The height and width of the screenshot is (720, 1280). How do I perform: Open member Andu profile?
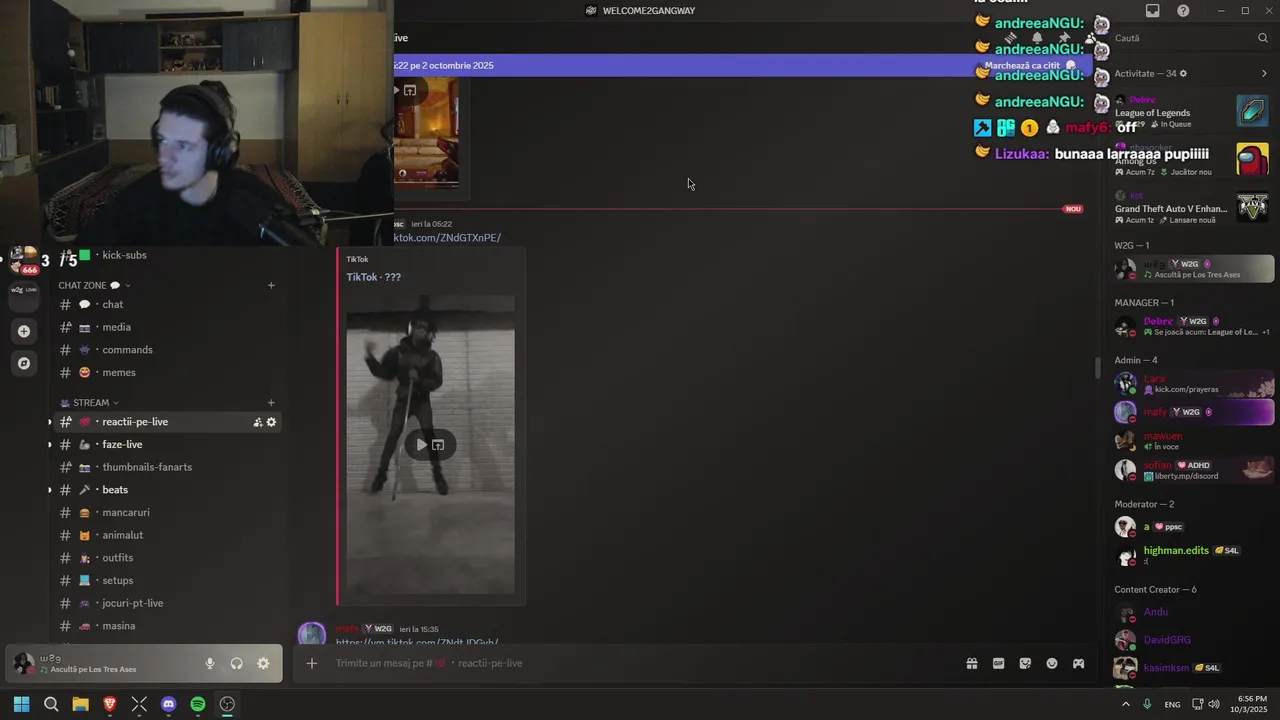point(1192,612)
